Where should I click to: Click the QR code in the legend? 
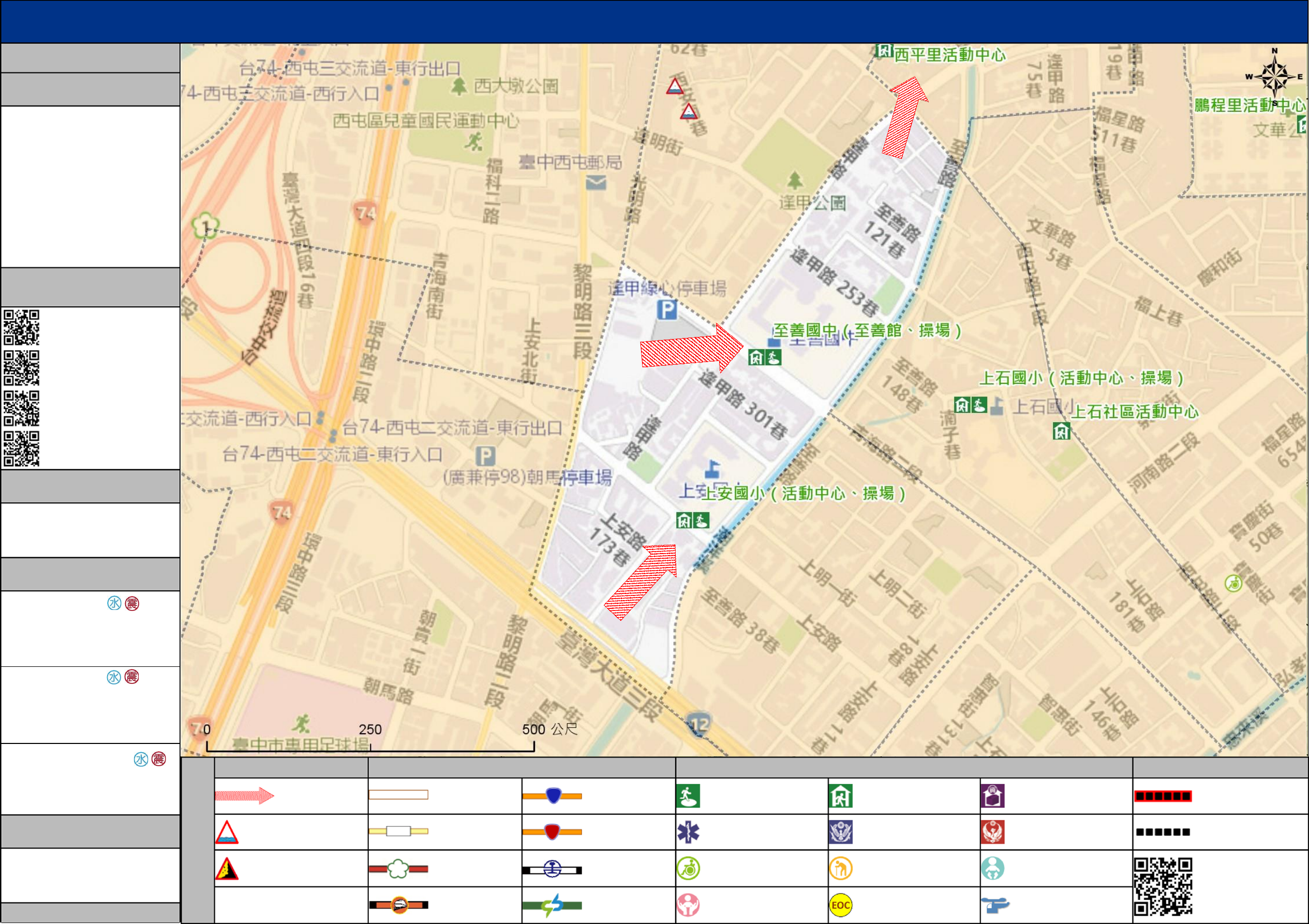coord(1163,887)
